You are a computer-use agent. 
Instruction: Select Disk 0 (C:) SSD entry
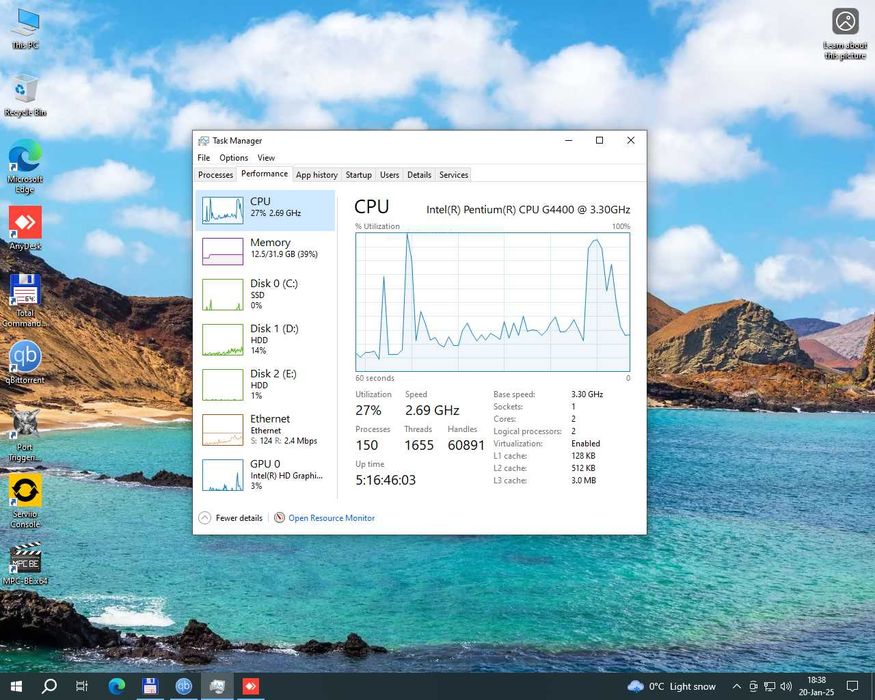[x=266, y=294]
